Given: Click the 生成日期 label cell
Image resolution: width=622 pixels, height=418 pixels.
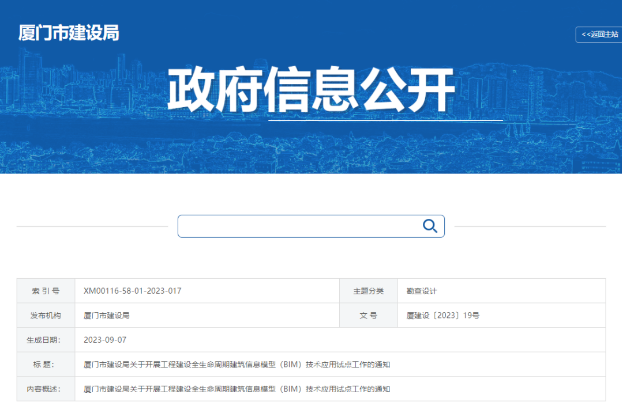Looking at the screenshot, I should click(x=46, y=340).
